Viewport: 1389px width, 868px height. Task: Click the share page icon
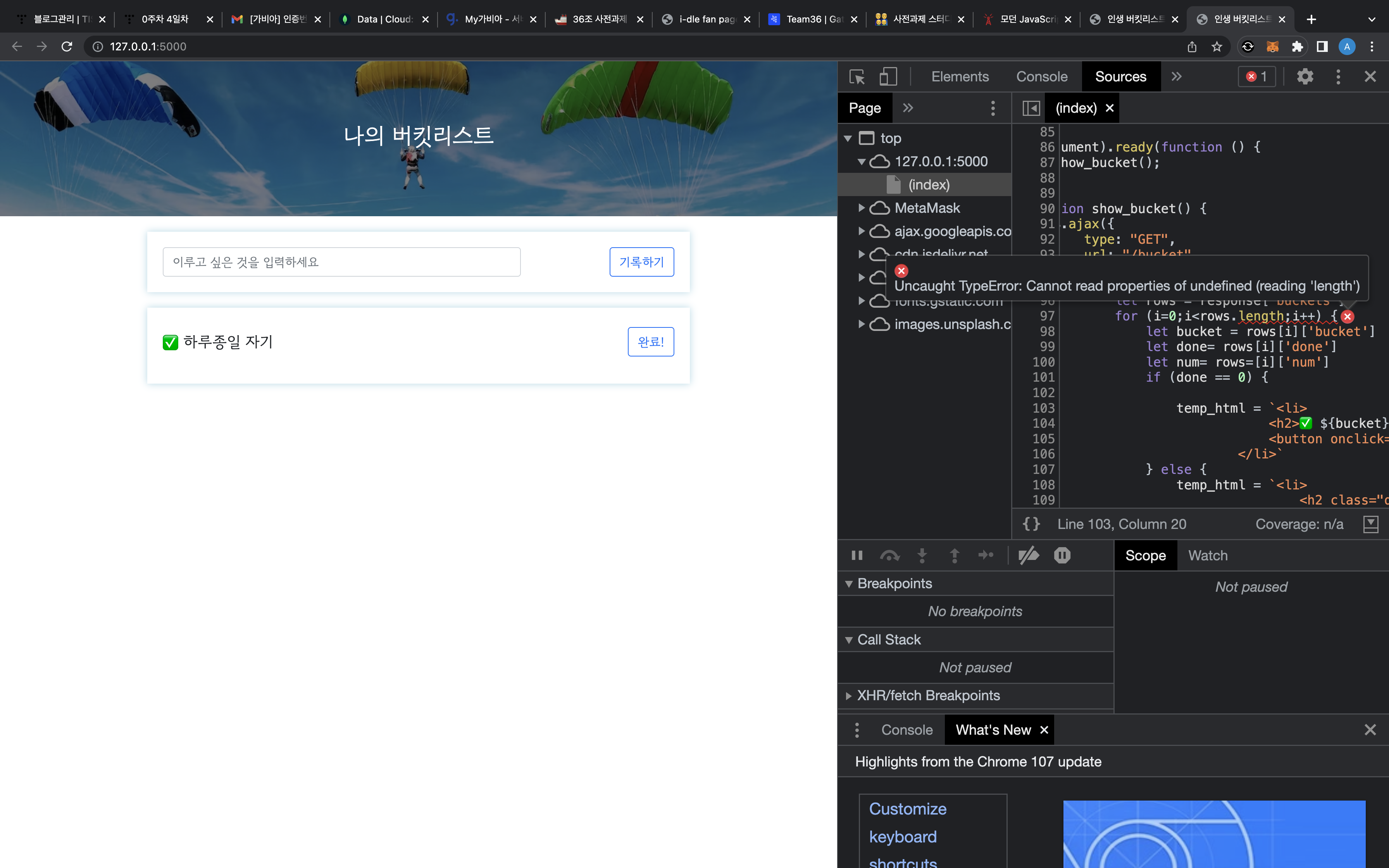pyautogui.click(x=1192, y=46)
